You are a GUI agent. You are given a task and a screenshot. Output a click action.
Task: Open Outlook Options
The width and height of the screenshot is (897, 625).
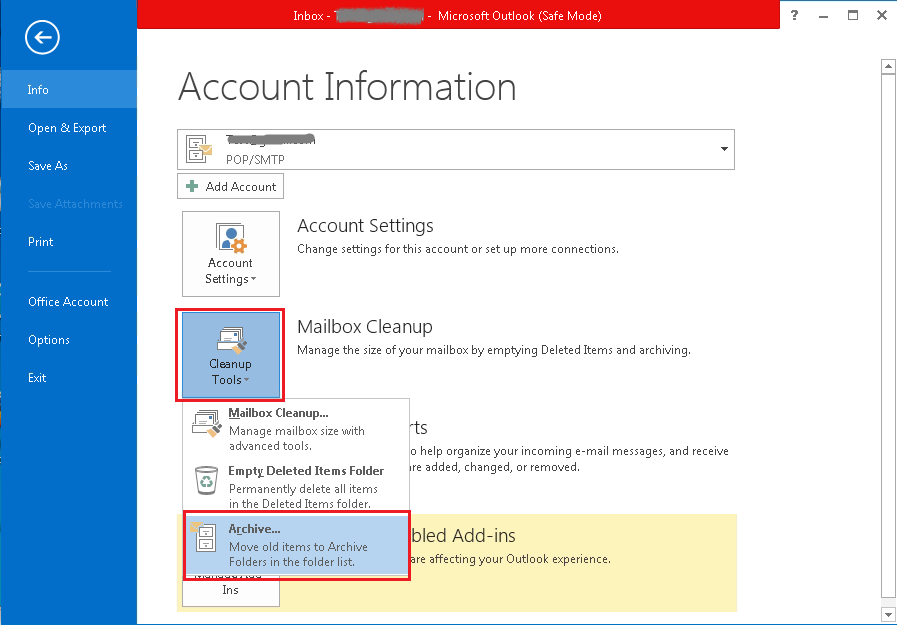[49, 340]
